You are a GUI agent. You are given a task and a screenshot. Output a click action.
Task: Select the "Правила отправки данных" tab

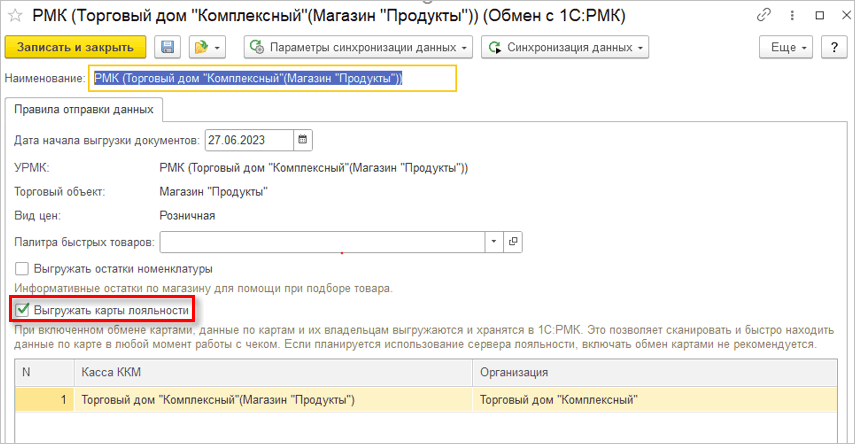point(84,110)
